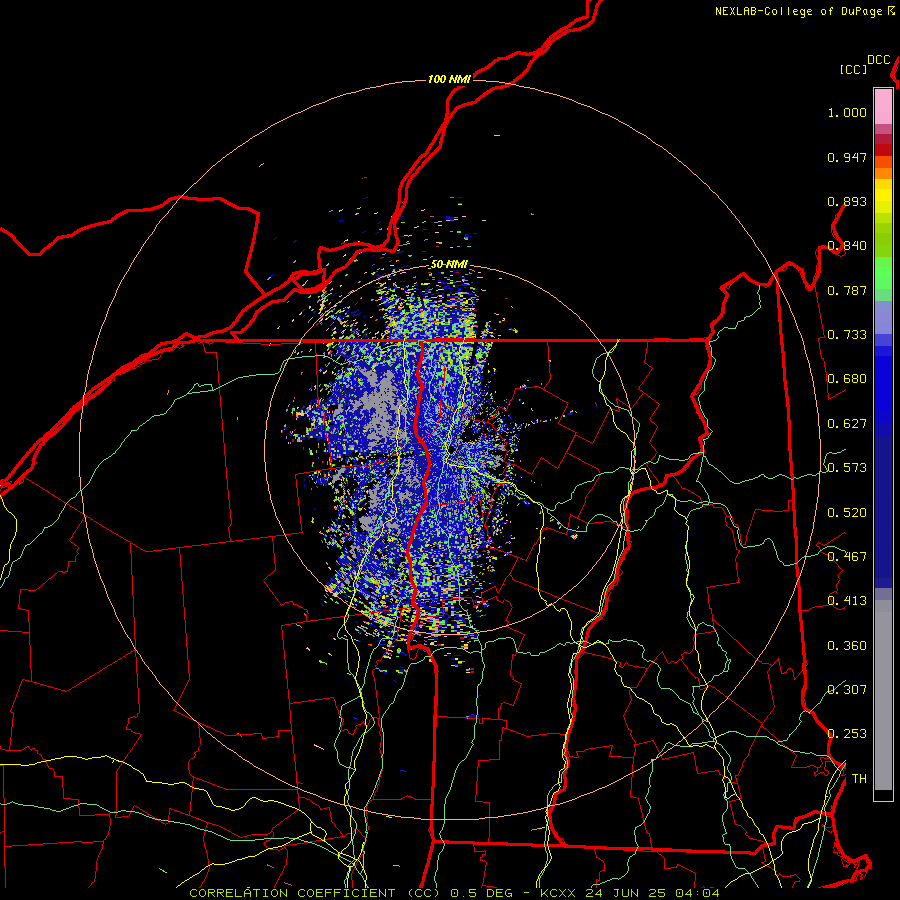Click the [CC] legend unit label
The height and width of the screenshot is (900, 900).
[x=854, y=69]
